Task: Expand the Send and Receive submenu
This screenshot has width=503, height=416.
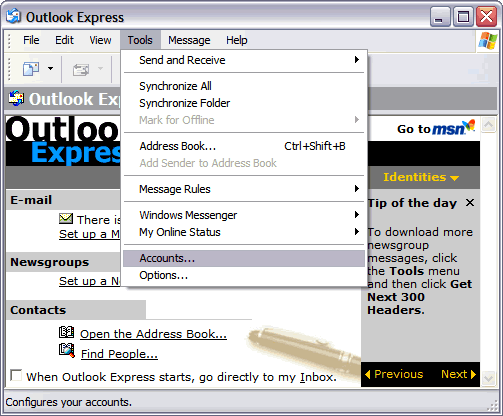Action: (244, 60)
